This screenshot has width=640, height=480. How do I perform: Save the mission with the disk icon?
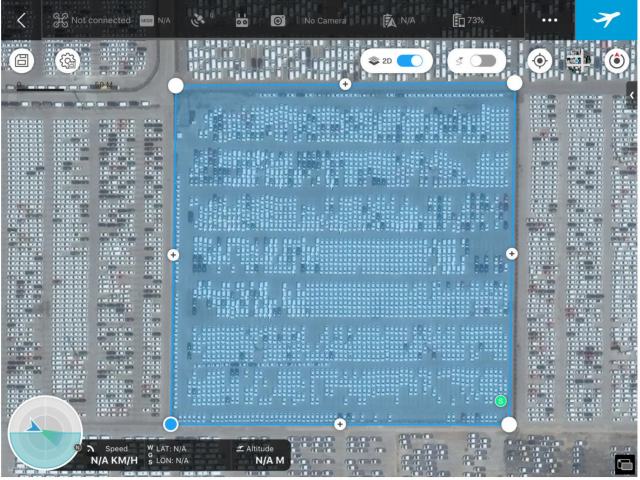click(x=21, y=61)
